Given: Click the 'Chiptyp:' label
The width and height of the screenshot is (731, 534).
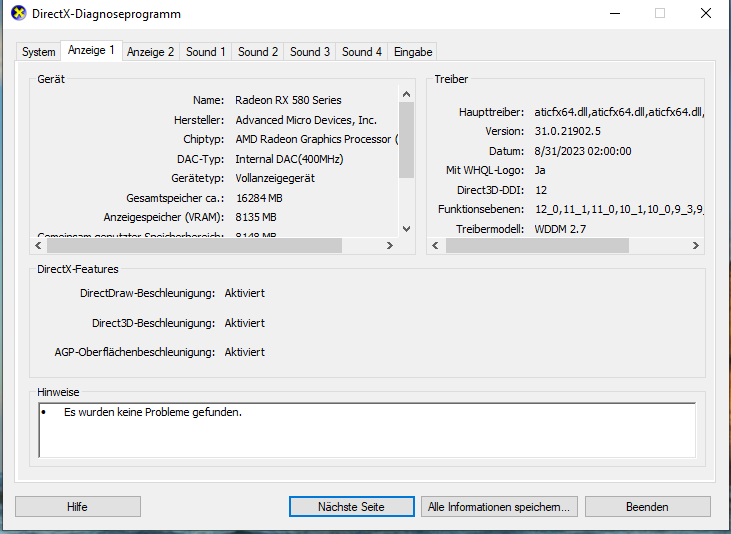Looking at the screenshot, I should coord(204,139).
